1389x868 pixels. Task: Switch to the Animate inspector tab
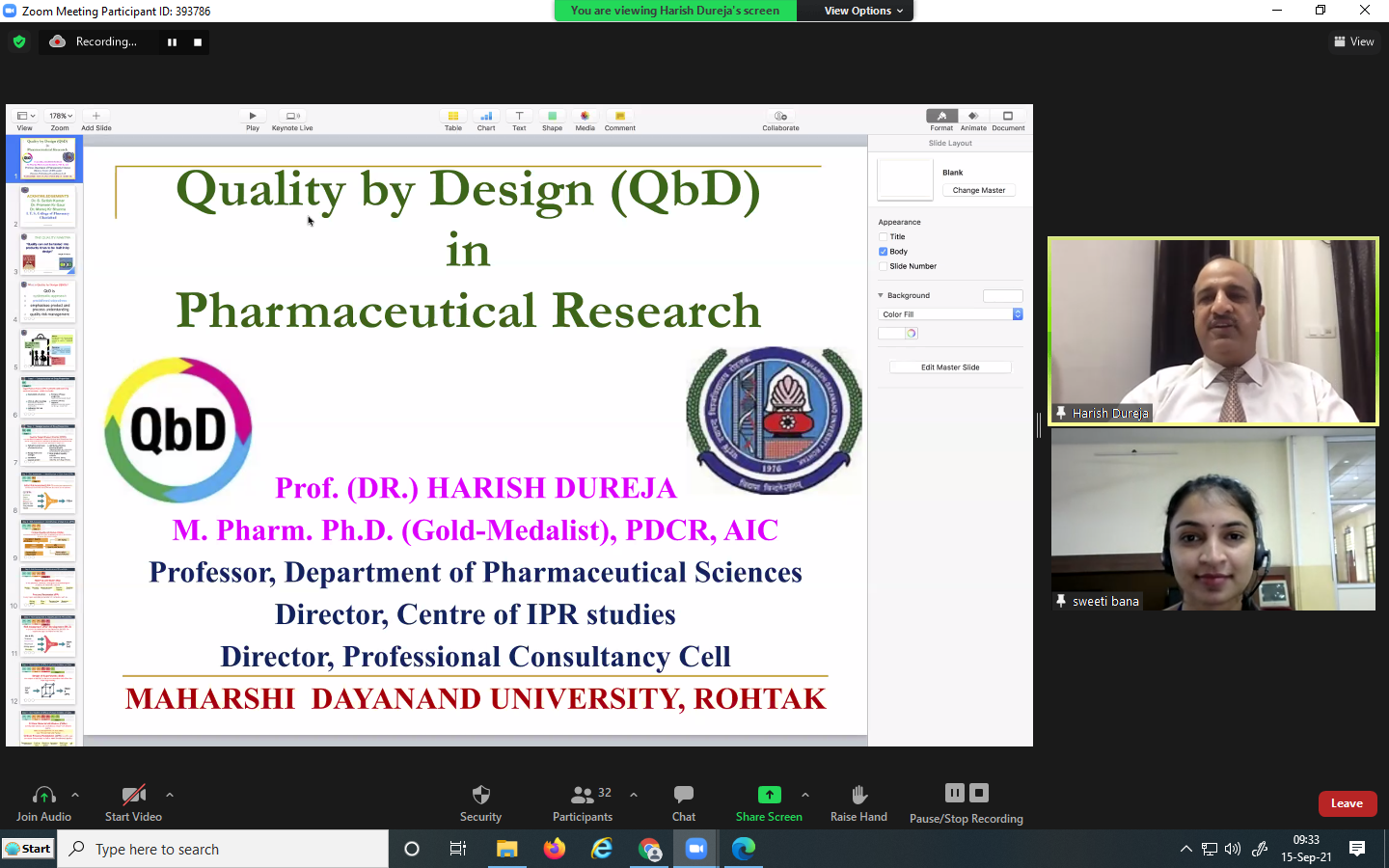973,120
